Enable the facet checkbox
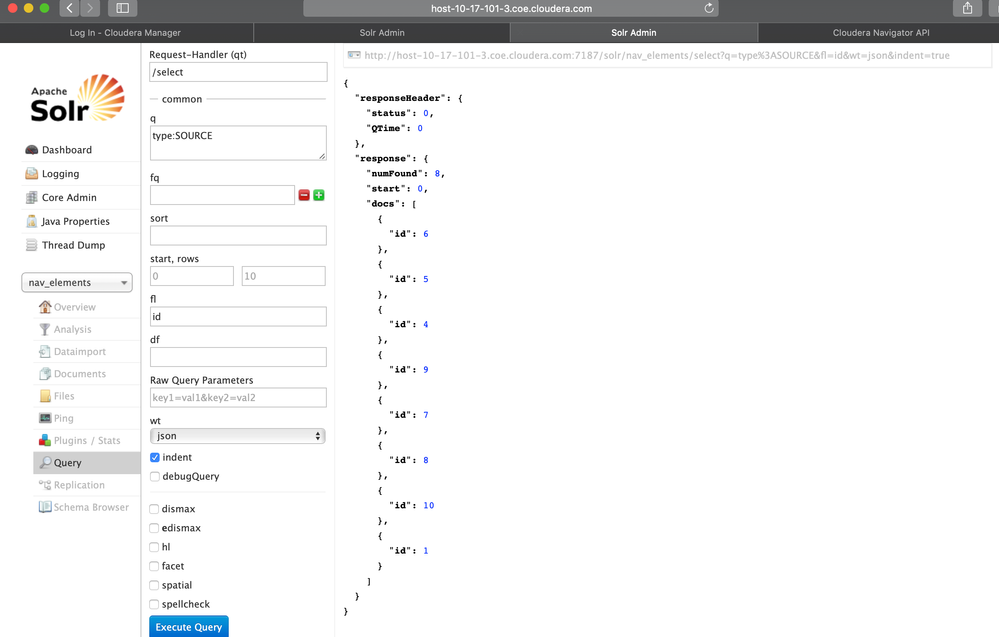Screen dimensions: 999x637 coord(154,566)
